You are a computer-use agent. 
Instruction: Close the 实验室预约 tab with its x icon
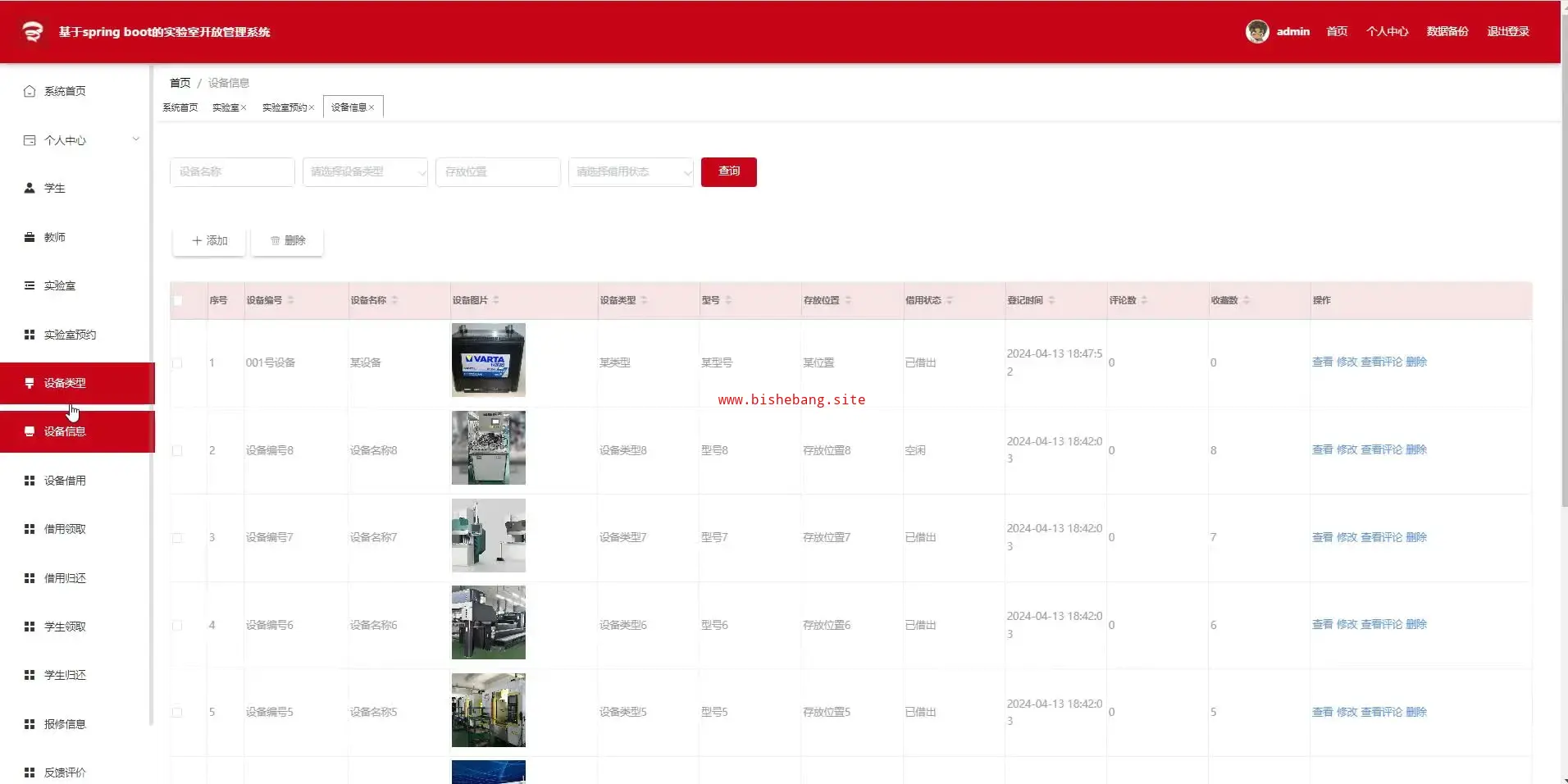tap(312, 107)
